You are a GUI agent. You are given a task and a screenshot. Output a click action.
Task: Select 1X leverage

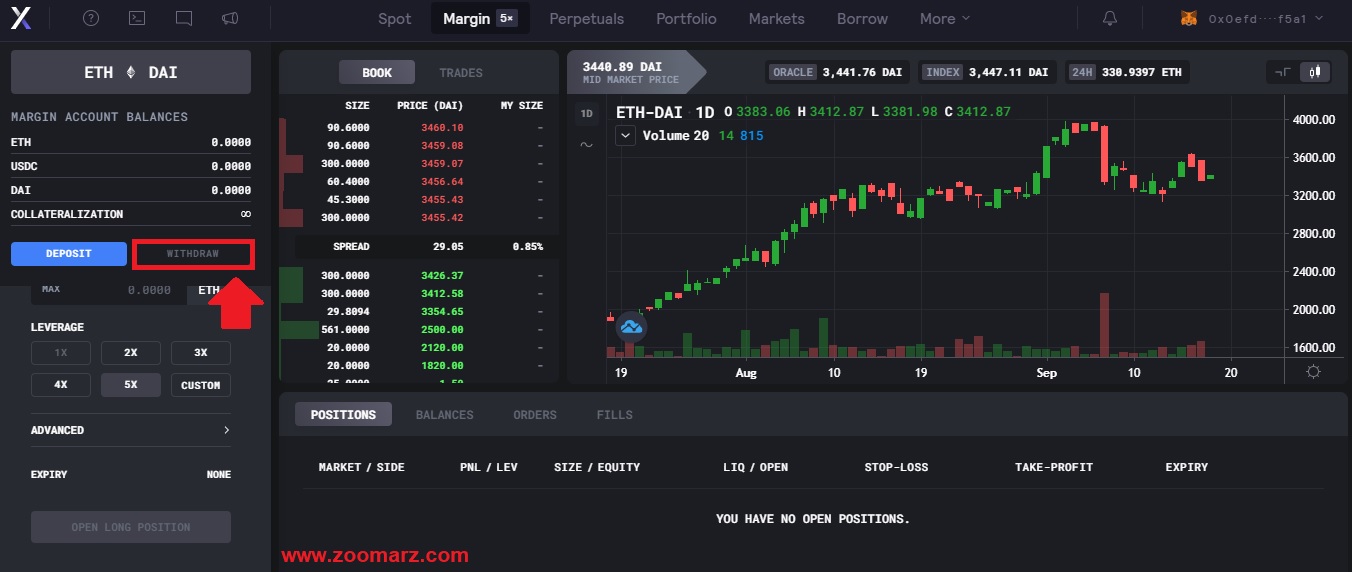(x=61, y=353)
